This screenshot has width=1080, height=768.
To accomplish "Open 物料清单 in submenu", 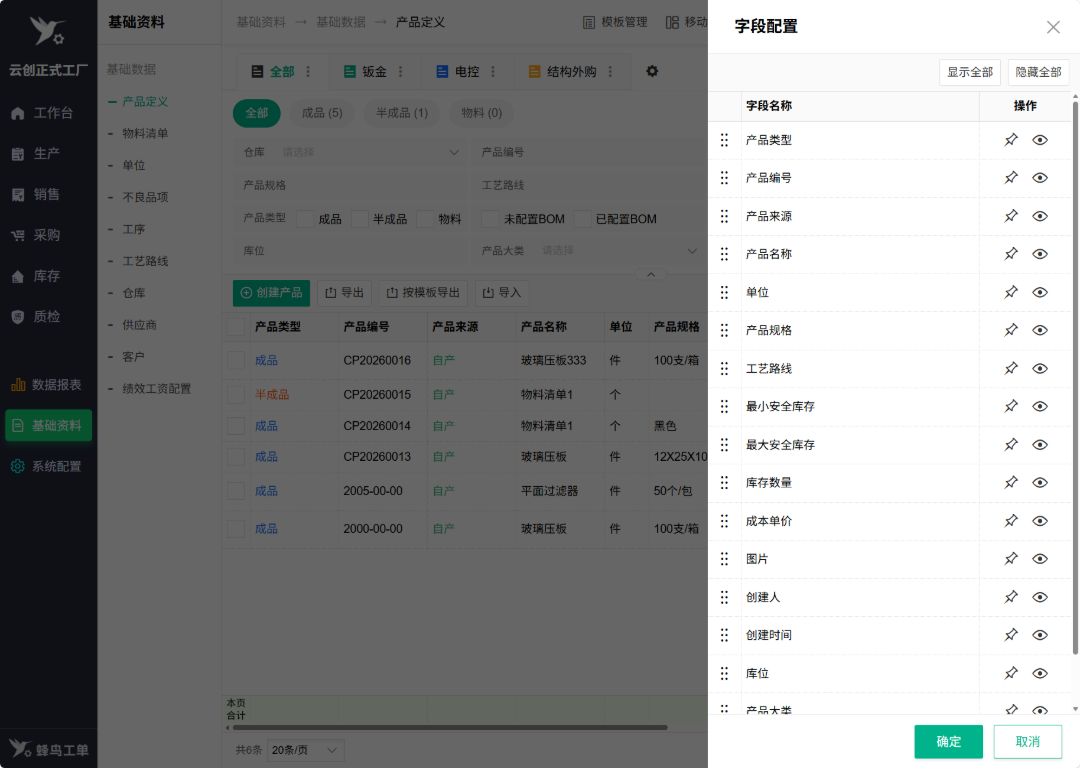I will click(145, 134).
